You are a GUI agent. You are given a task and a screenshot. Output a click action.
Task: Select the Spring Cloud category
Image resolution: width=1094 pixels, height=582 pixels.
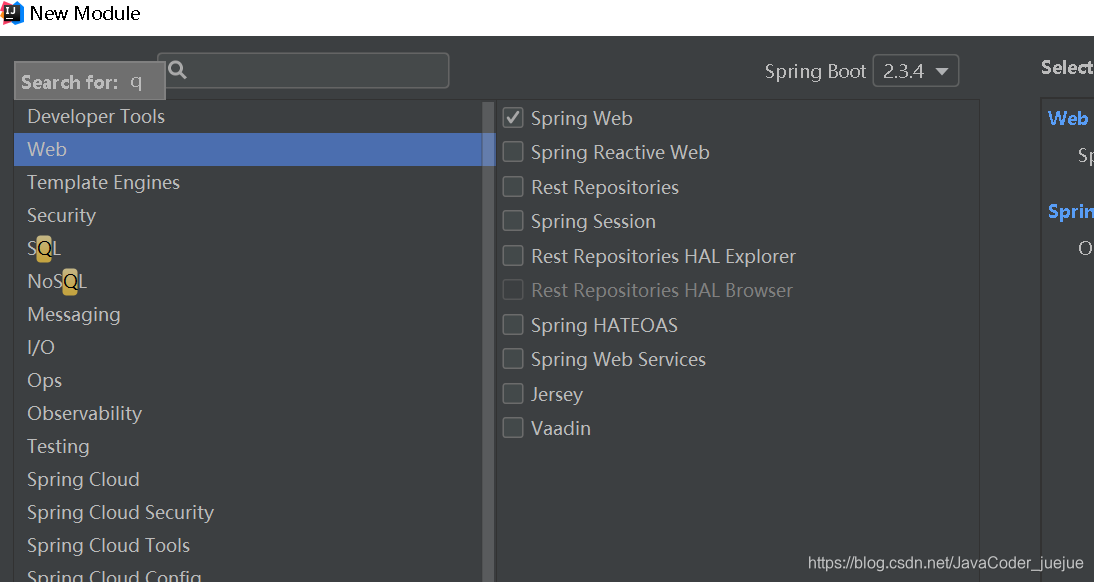click(248, 479)
